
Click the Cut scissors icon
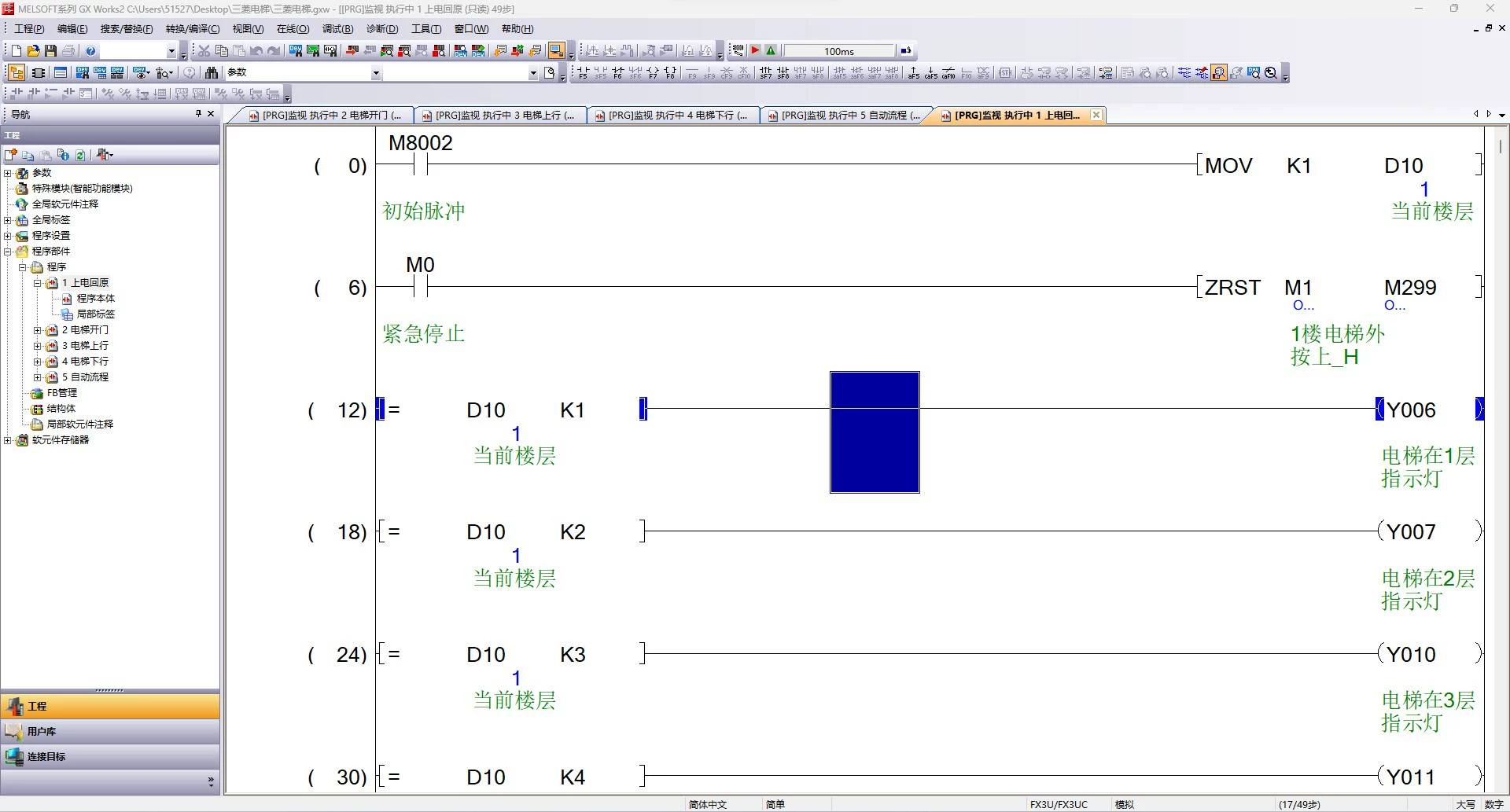[x=204, y=51]
